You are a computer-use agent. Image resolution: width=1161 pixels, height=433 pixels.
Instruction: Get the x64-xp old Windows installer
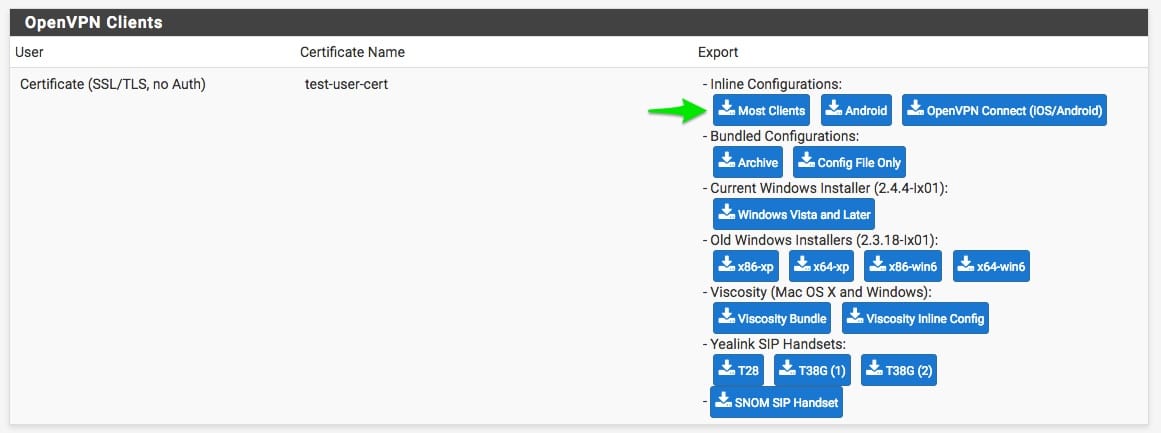(x=821, y=266)
